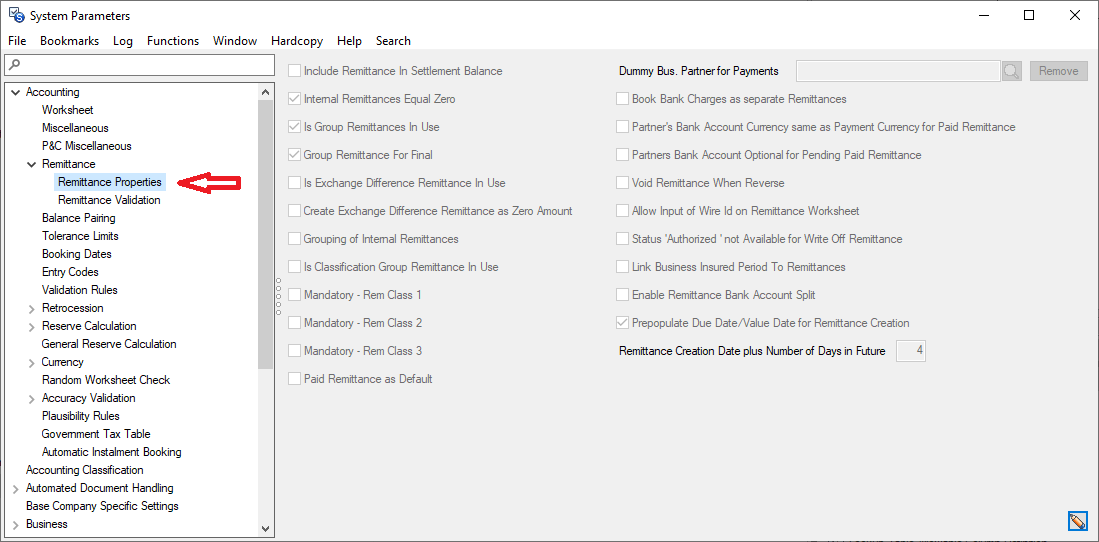The height and width of the screenshot is (542, 1099).
Task: Click the System Parameters app icon in title bar
Action: pos(16,15)
